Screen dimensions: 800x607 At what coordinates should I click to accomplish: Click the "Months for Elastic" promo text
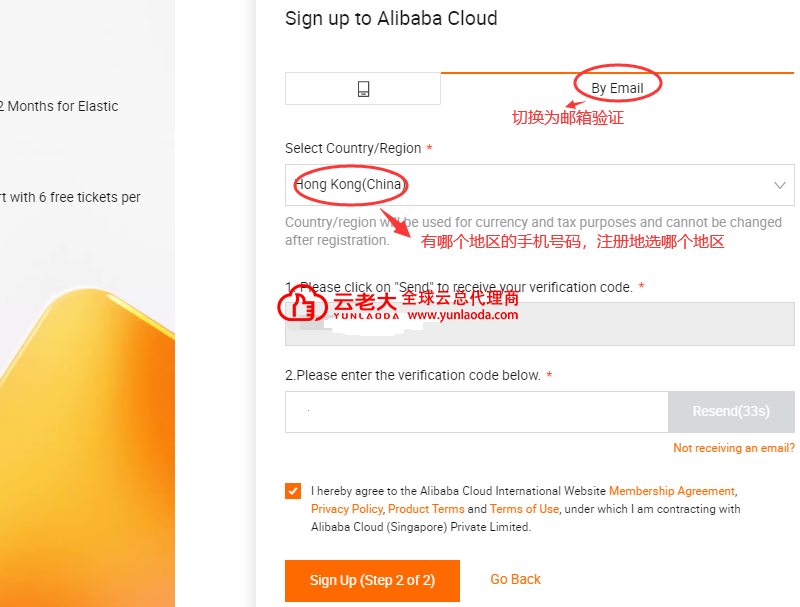point(62,106)
